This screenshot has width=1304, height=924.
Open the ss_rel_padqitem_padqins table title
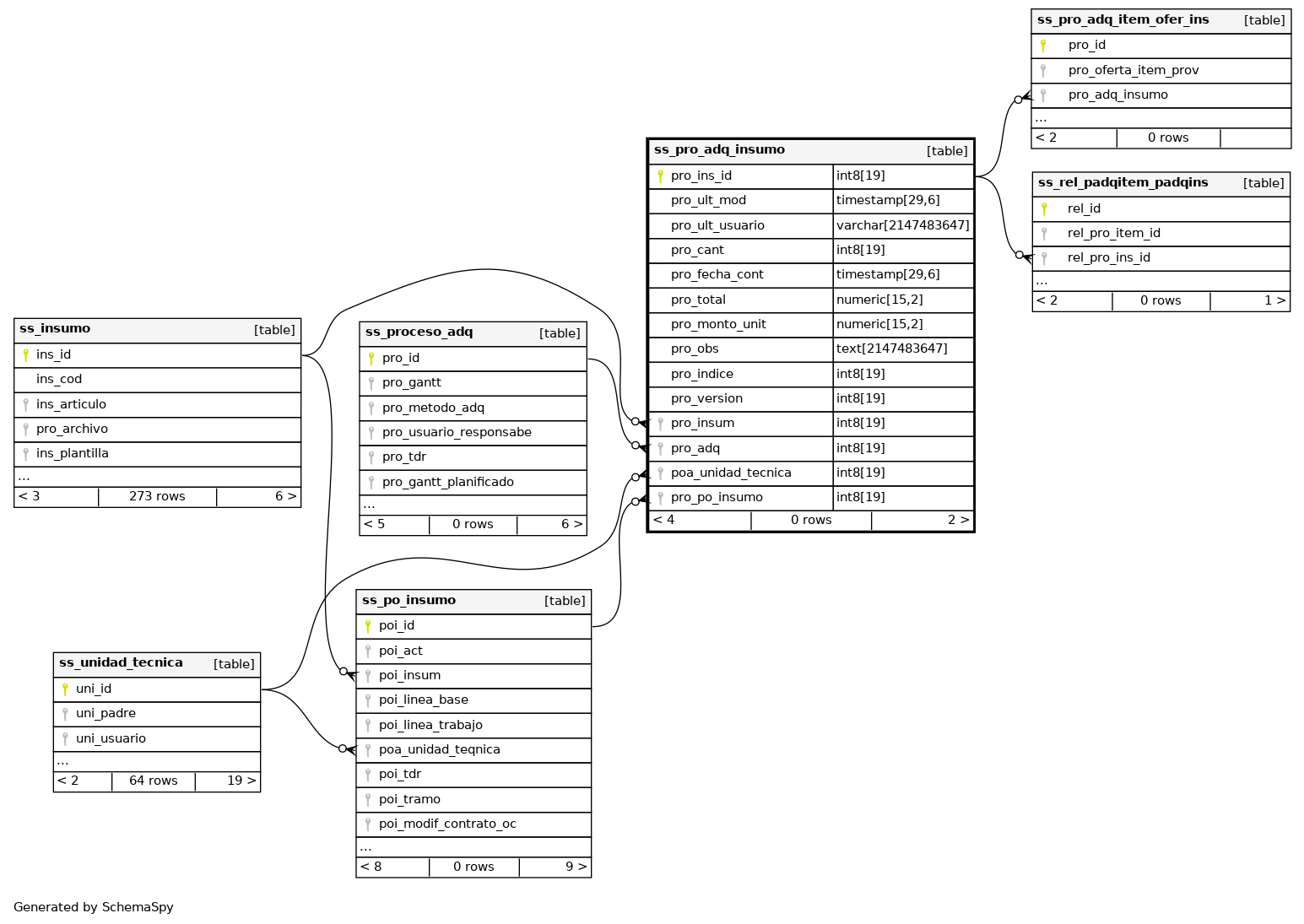pos(1123,183)
